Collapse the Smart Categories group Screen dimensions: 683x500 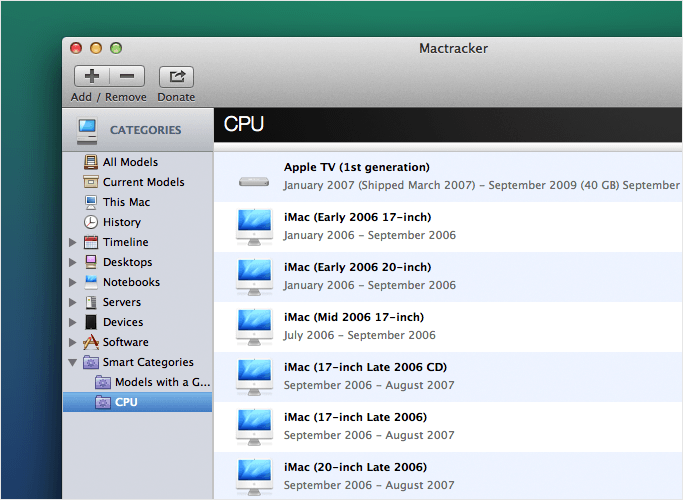pyautogui.click(x=73, y=362)
